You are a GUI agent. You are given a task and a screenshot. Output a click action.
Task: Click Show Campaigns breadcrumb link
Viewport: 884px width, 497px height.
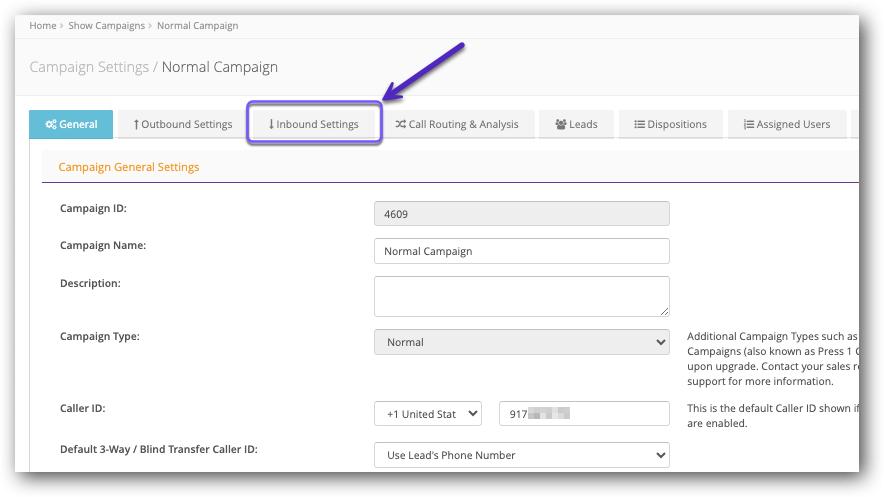[107, 25]
